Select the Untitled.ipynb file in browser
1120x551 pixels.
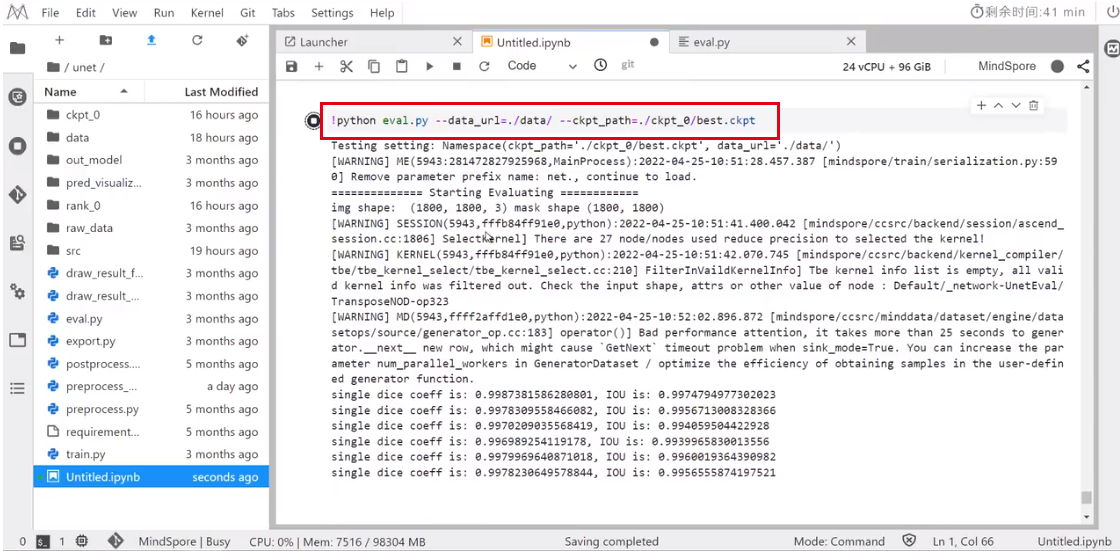pyautogui.click(x=151, y=477)
